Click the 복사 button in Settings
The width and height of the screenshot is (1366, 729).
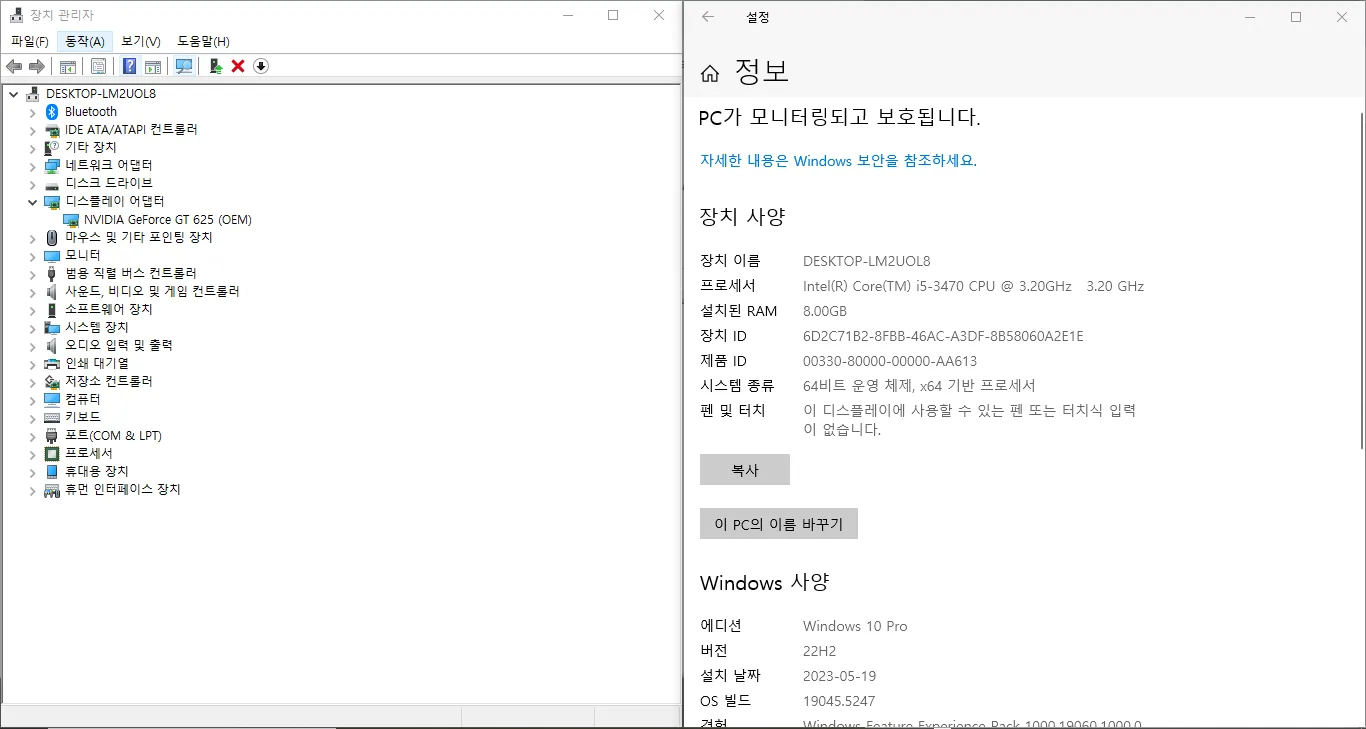pyautogui.click(x=745, y=470)
